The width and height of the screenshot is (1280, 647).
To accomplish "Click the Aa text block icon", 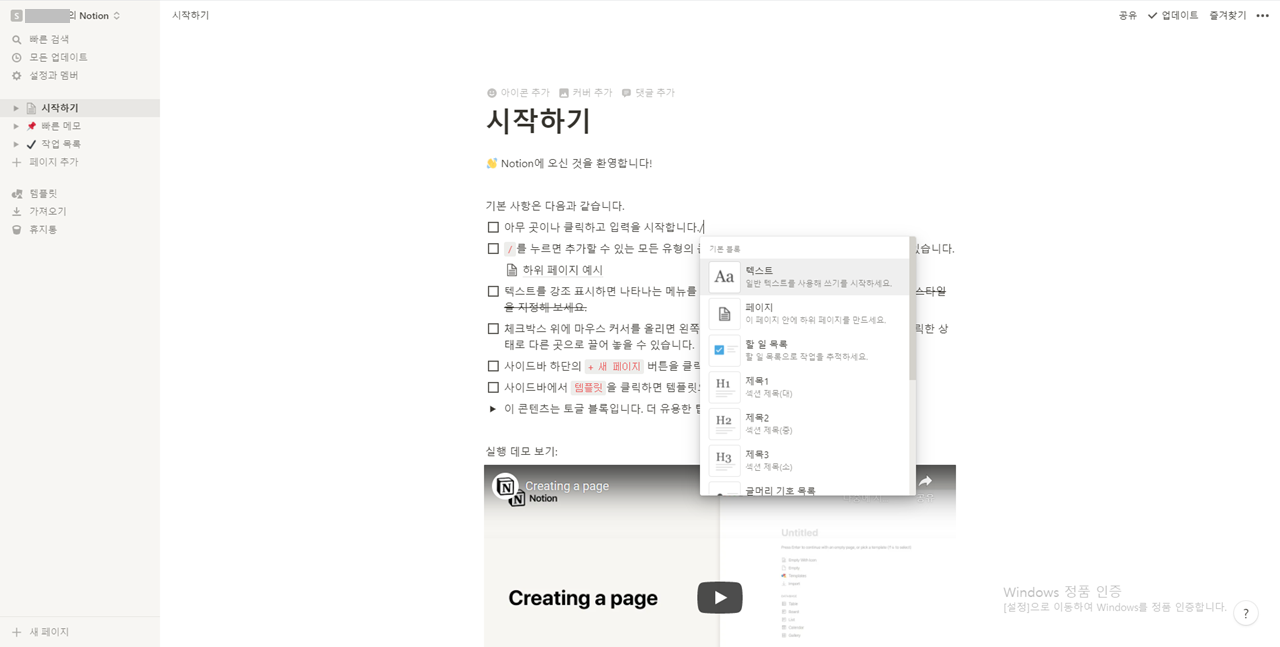I will (724, 277).
